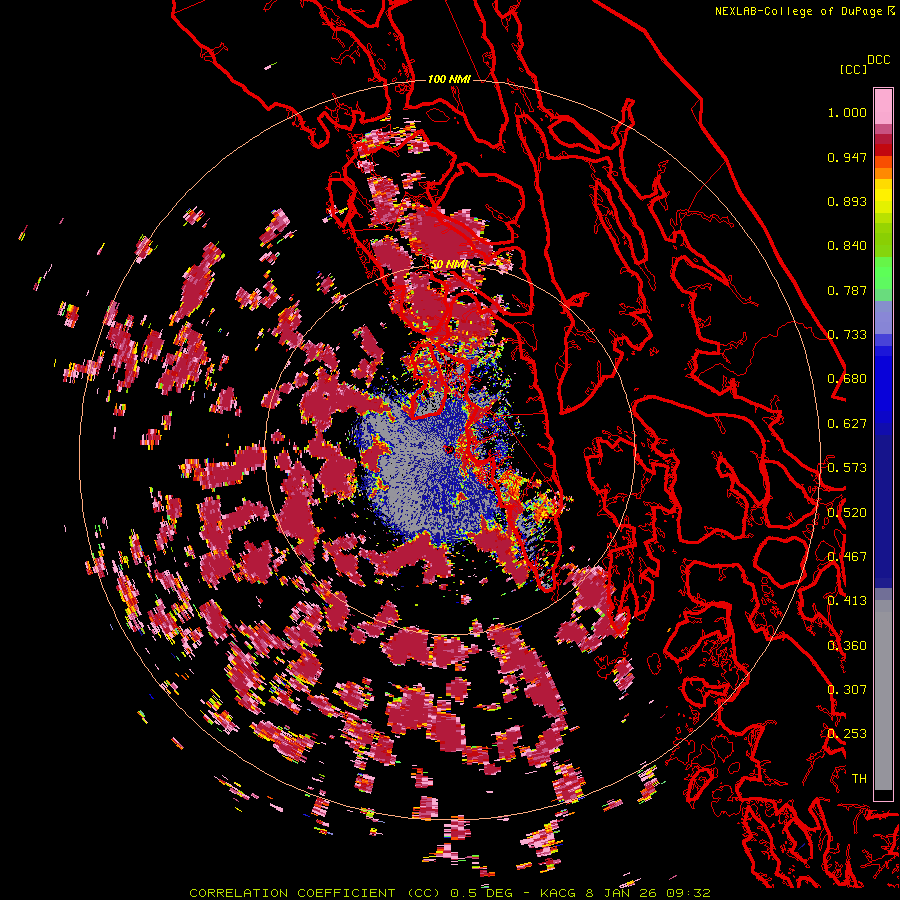The height and width of the screenshot is (900, 900).
Task: Click the radar site center marker
Action: tap(449, 449)
